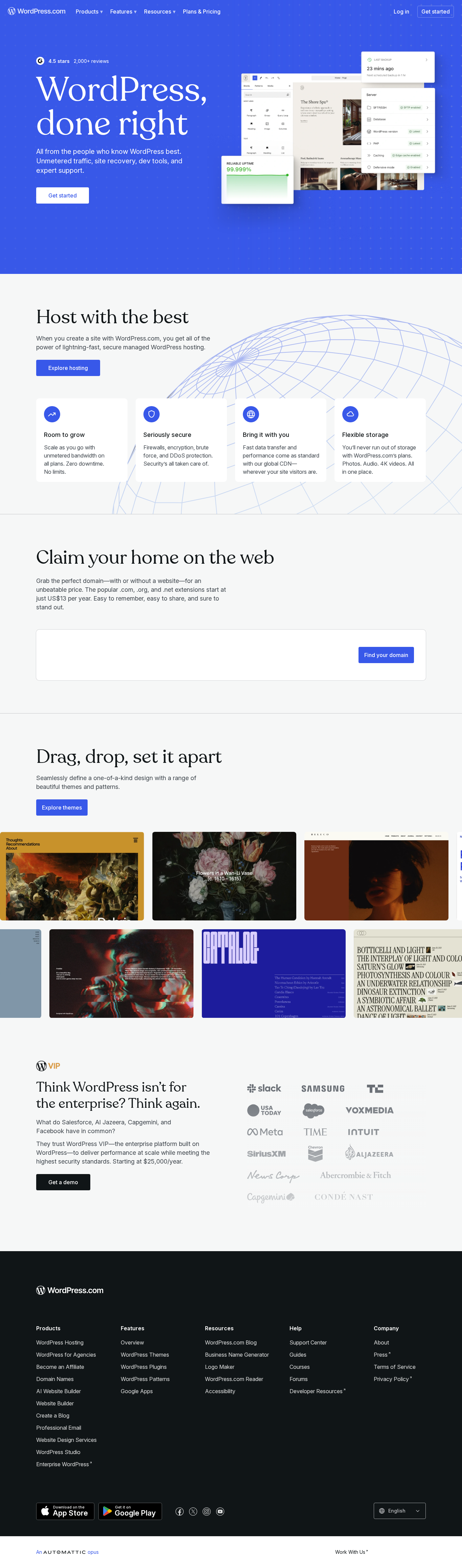
Task: Expand the Products dropdown menu
Action: [89, 11]
